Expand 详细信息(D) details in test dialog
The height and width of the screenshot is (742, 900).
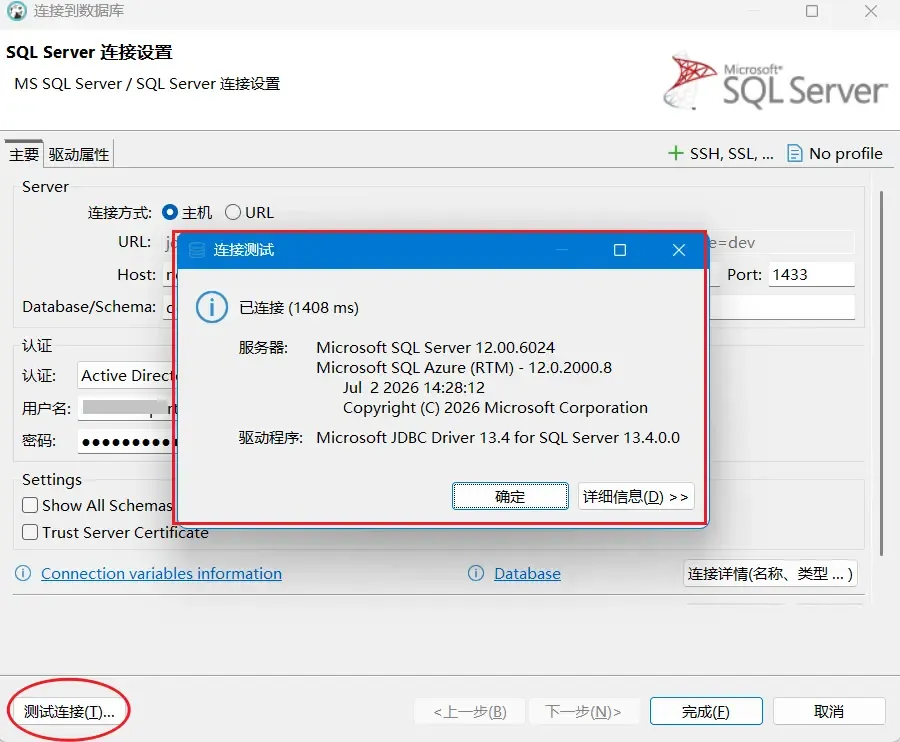[635, 496]
